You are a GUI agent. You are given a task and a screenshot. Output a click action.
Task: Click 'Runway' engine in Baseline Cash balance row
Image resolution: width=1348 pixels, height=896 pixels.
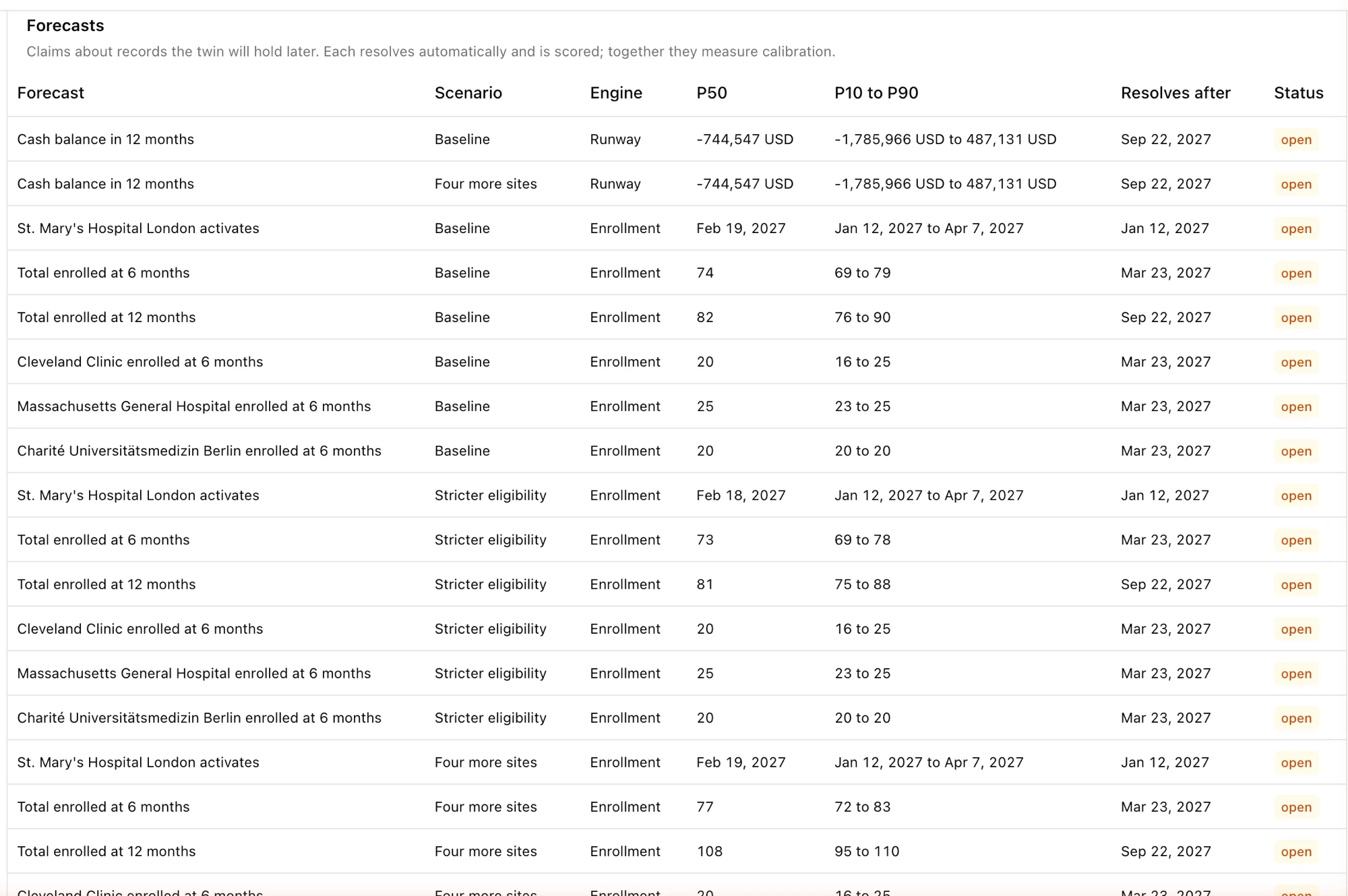[x=615, y=139]
